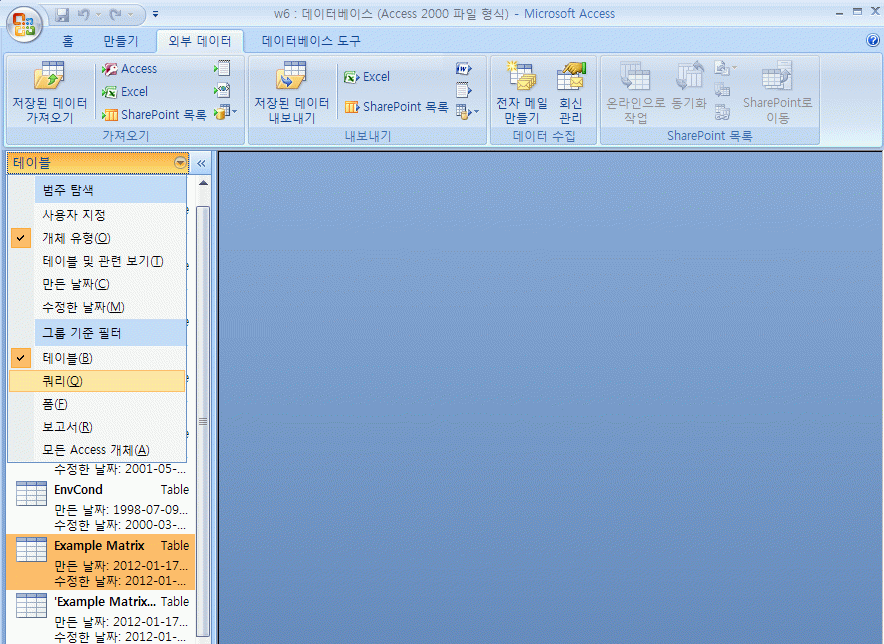This screenshot has height=644, width=884.
Task: Toggle 테이블 group filter option
Action: (67, 358)
